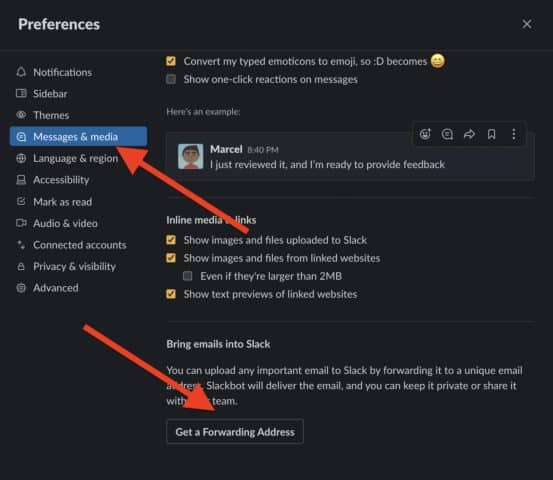Click the add reaction emoji icon

click(x=425, y=134)
